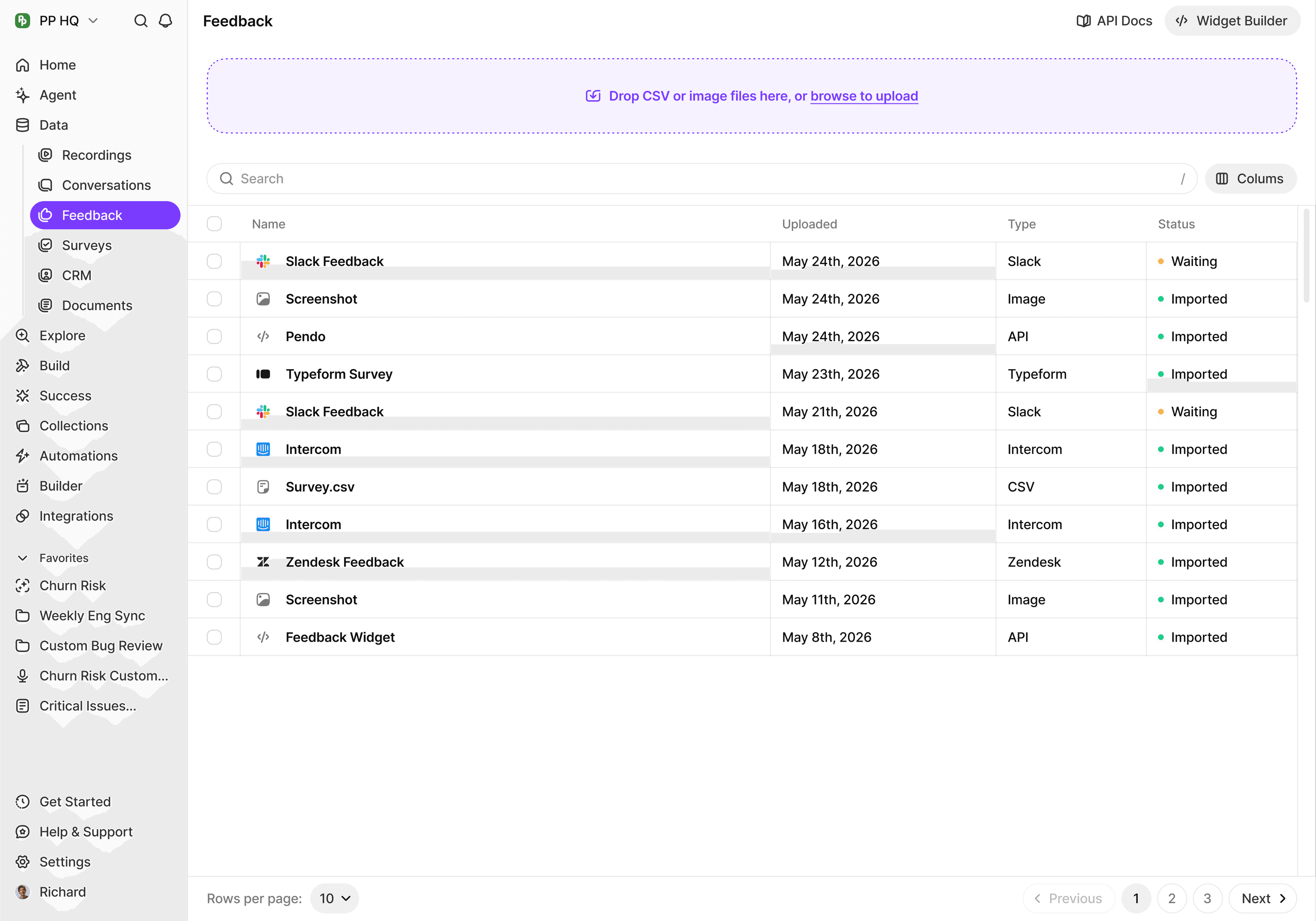The height and width of the screenshot is (921, 1316).
Task: Click the Success sparkle icon
Action: [x=22, y=396]
